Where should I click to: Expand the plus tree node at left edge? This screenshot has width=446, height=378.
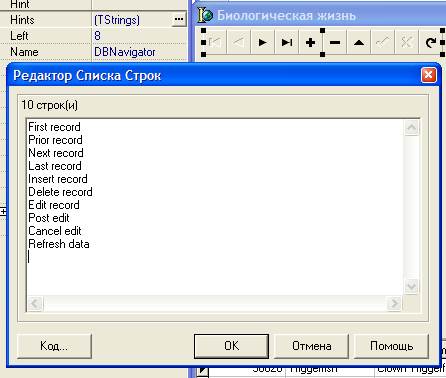(3, 211)
